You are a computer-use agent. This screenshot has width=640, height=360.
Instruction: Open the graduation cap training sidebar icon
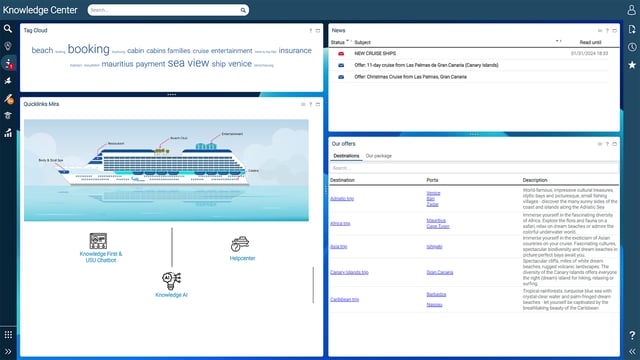(8, 116)
